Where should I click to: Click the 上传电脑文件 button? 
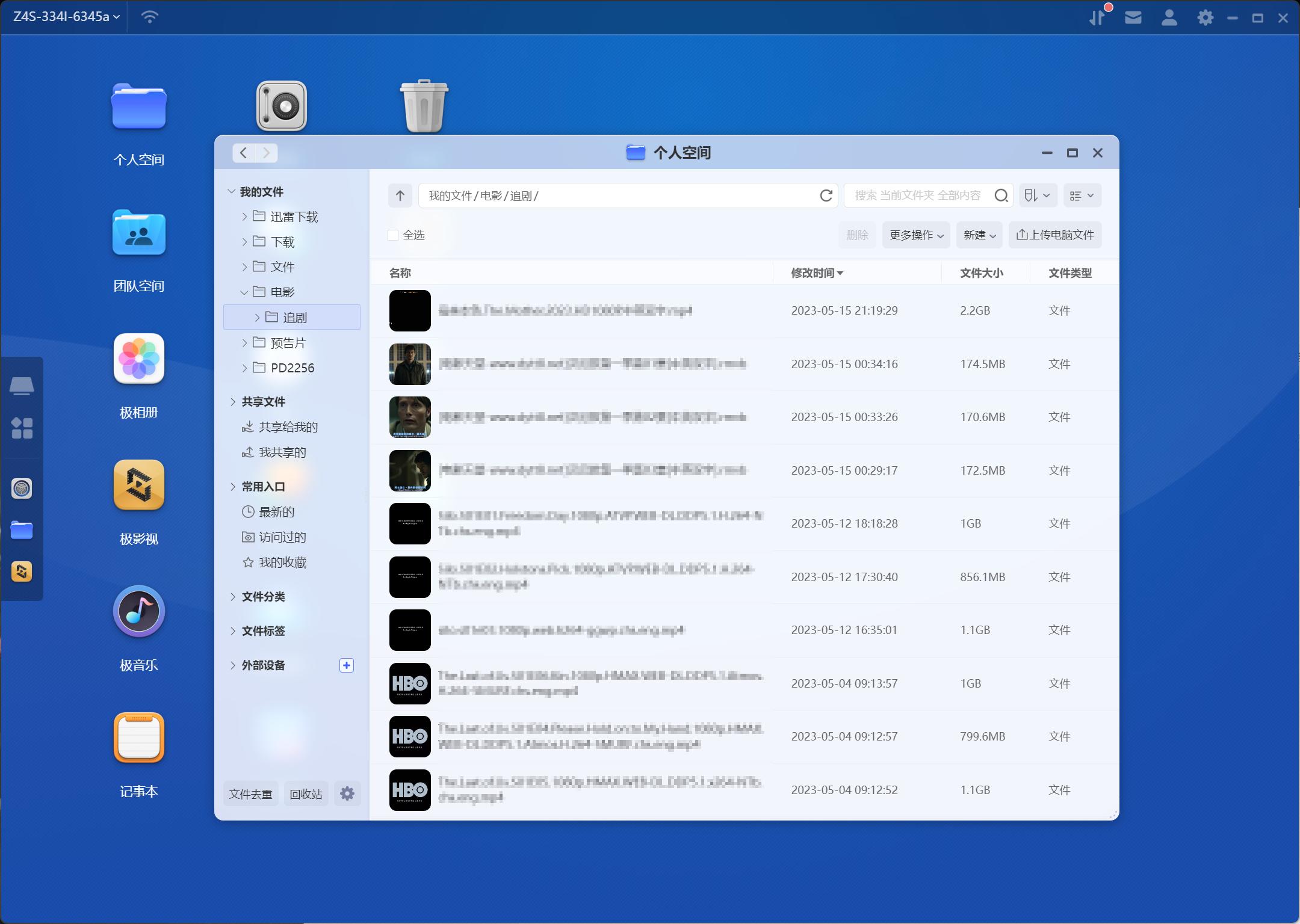tap(1055, 235)
